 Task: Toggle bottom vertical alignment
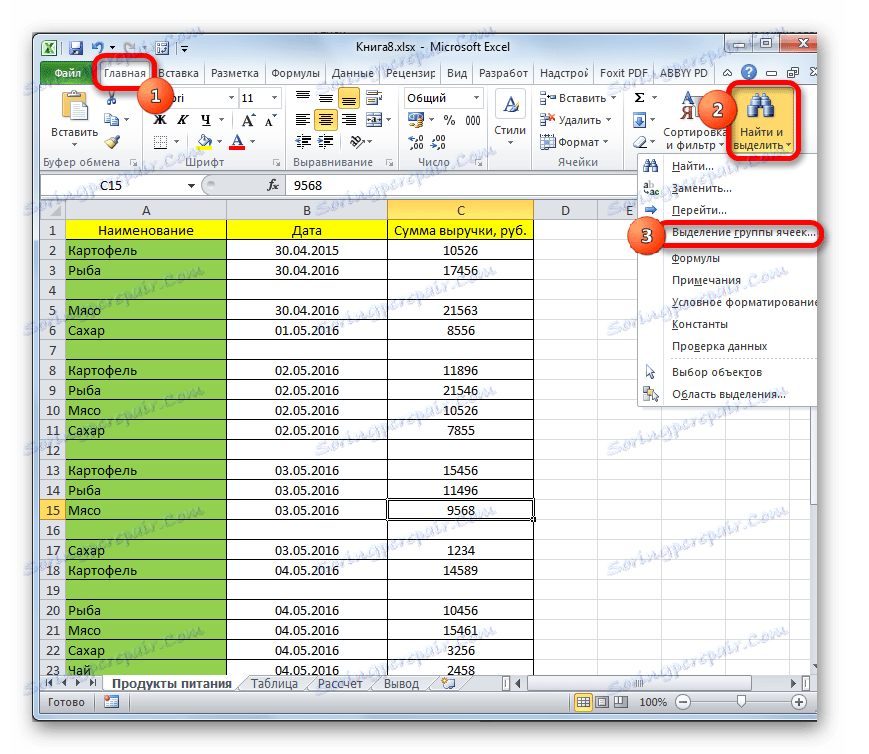click(349, 99)
